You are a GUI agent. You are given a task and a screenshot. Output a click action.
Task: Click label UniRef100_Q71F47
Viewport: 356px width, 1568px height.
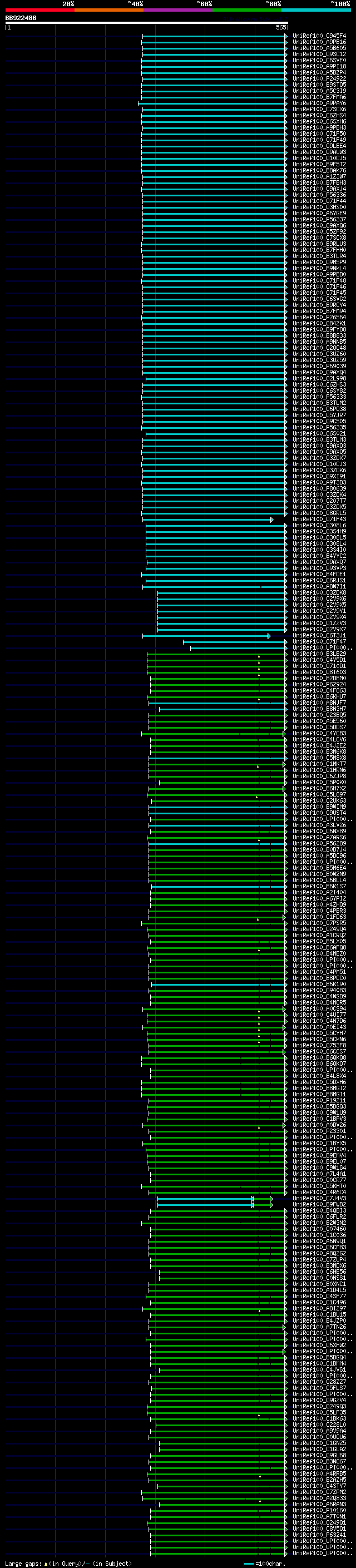[319, 641]
